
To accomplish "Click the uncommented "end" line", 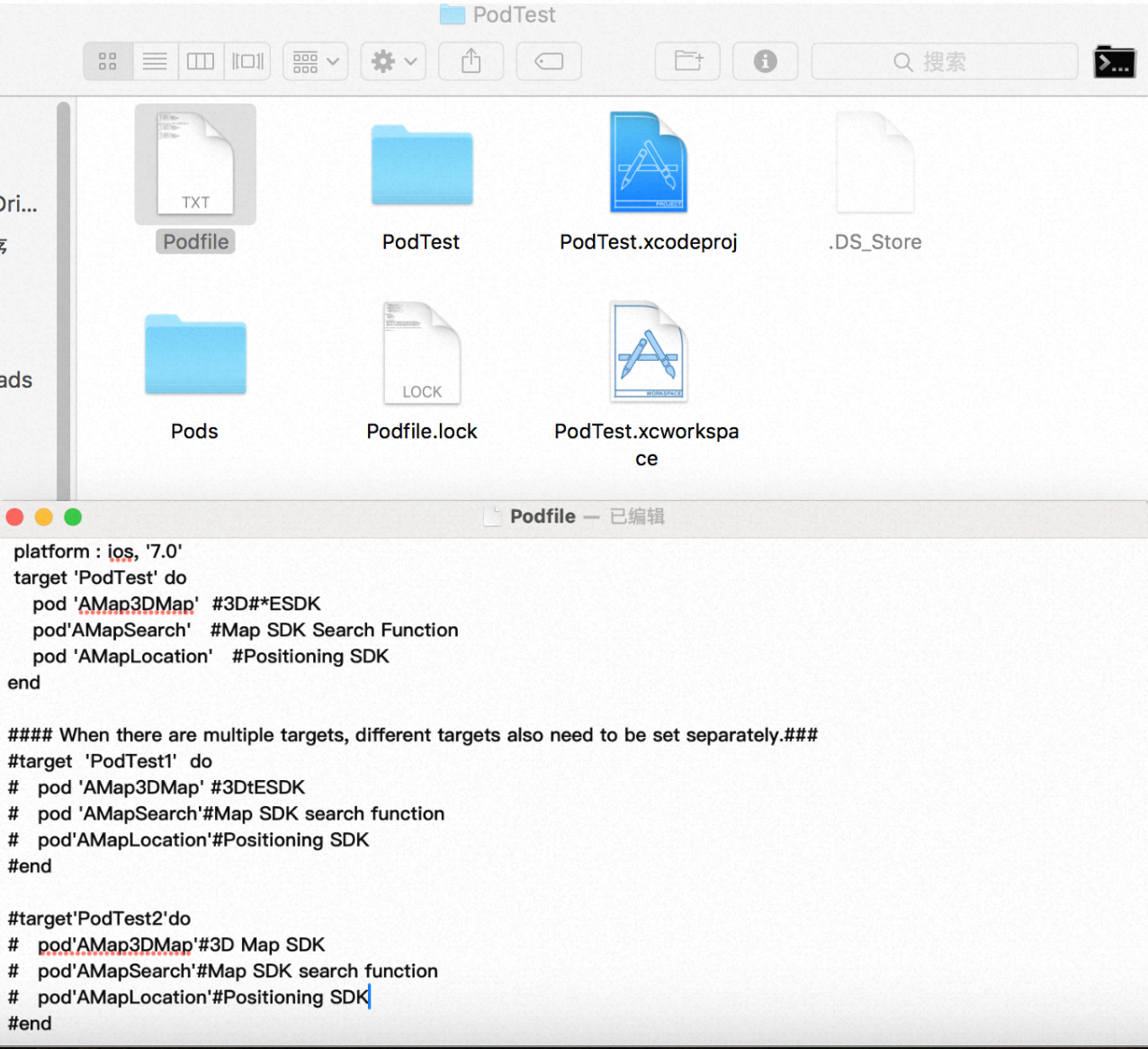I will tap(24, 683).
